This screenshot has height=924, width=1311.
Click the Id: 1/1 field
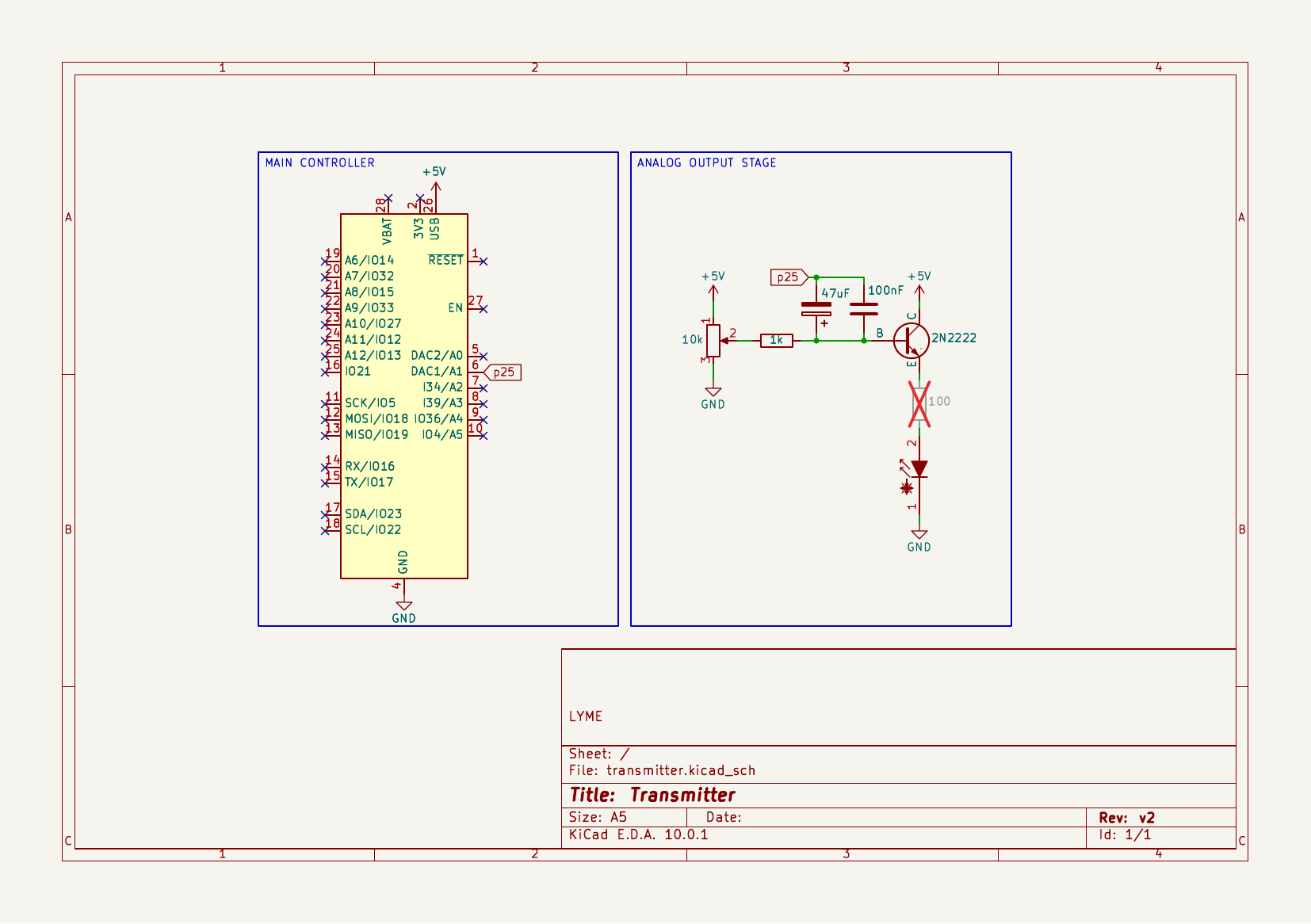1125,835
